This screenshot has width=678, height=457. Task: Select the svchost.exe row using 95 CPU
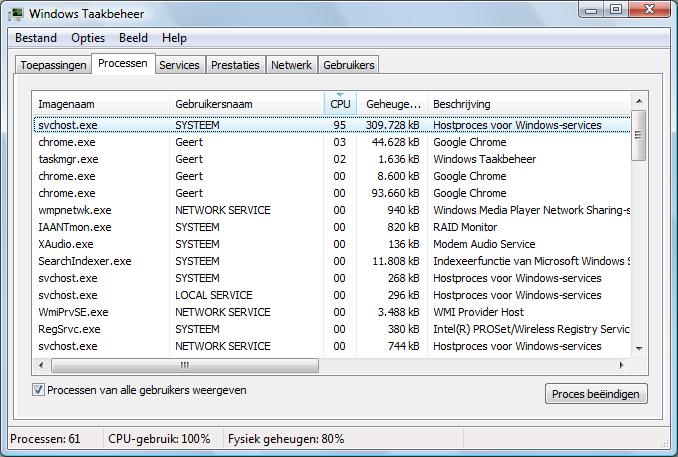(332, 125)
